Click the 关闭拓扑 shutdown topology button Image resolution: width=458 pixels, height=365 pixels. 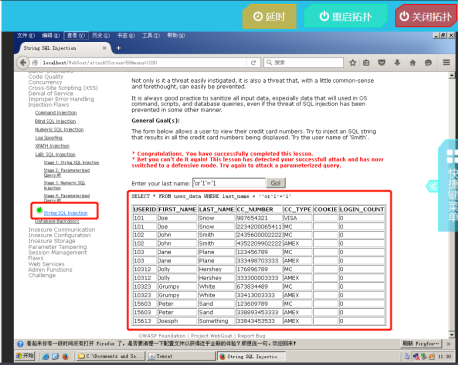426,16
